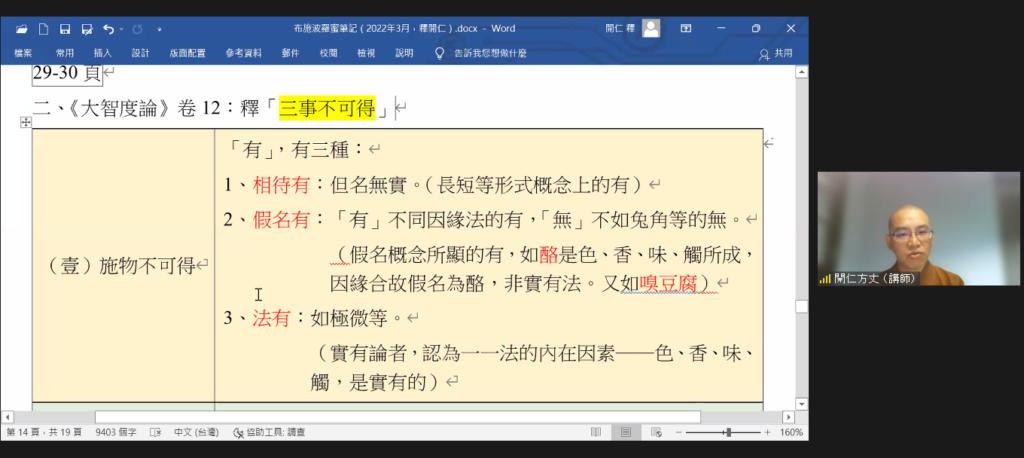
Task: Select the 插入 (Insert) ribbon tab
Action: click(102, 53)
